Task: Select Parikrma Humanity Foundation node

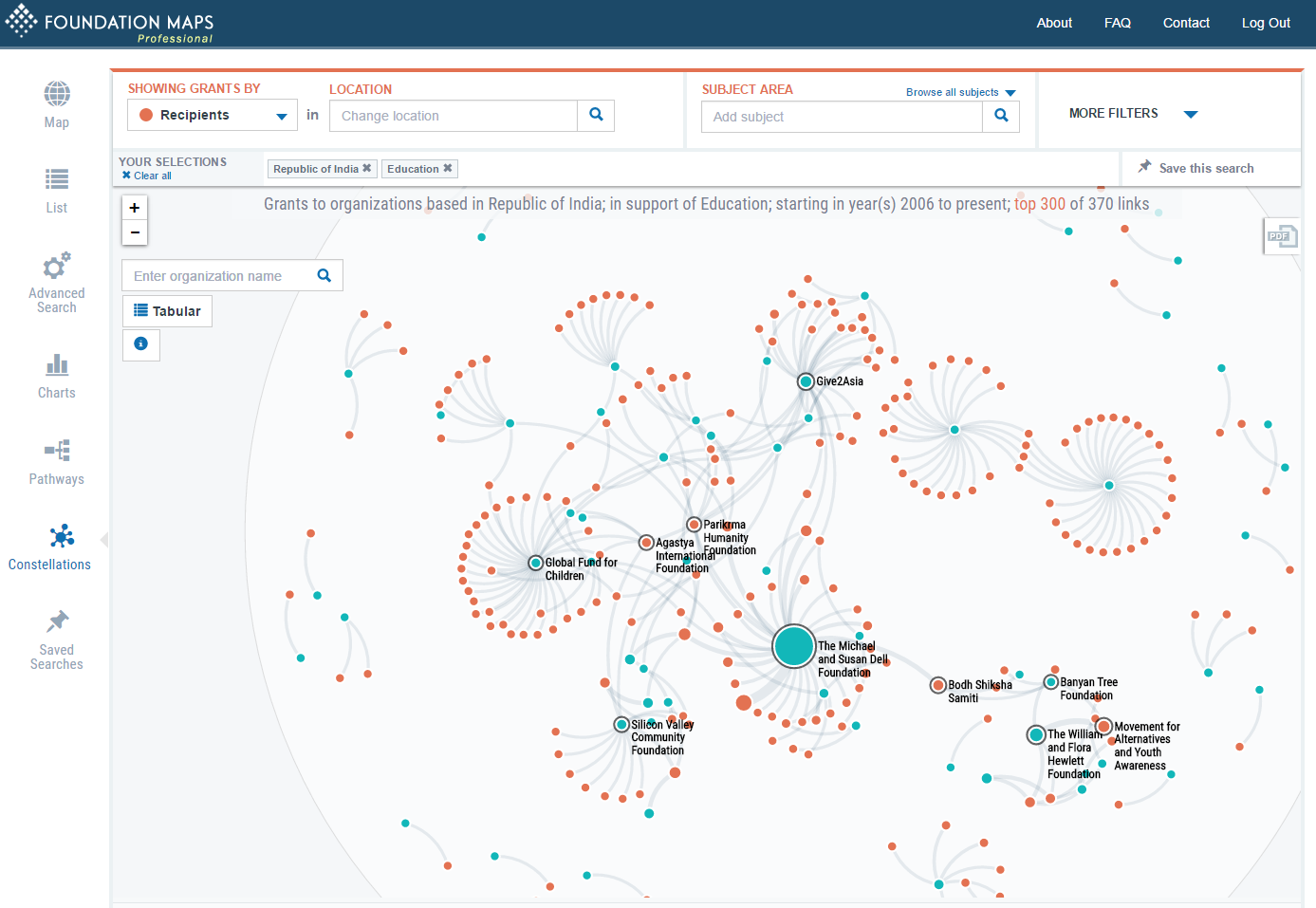Action: (x=695, y=525)
